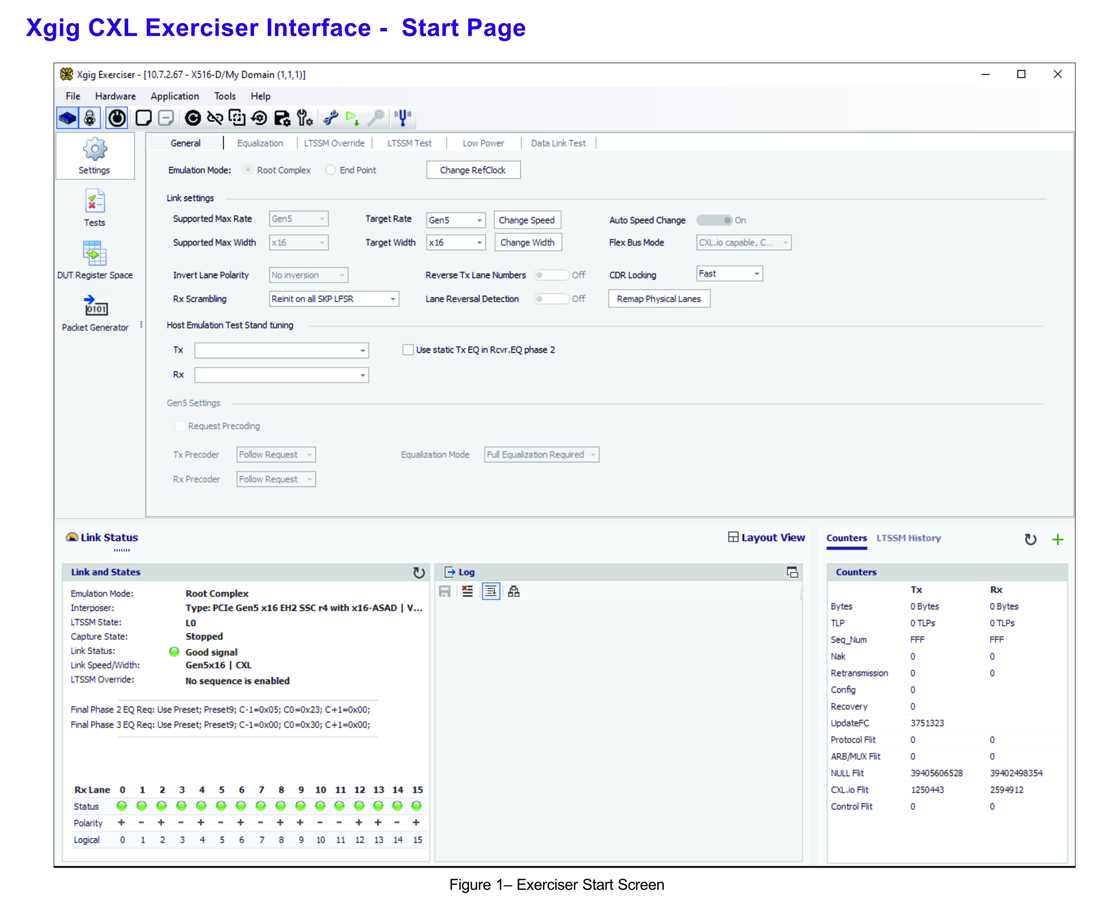Screen dimensions: 1100x911
Task: Refresh the Link and States panel
Action: pos(419,572)
